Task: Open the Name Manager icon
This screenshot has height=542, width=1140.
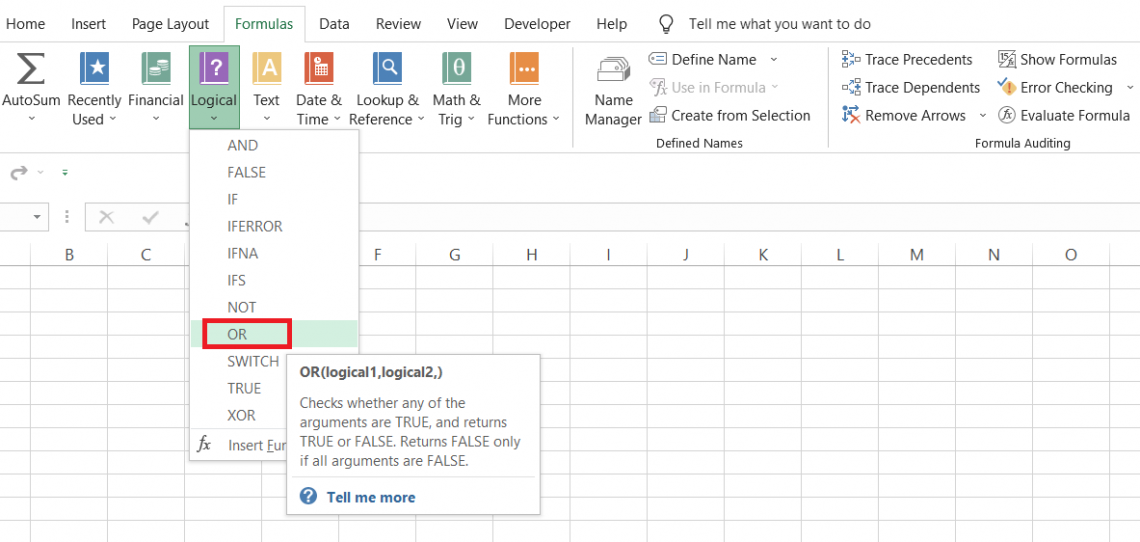Action: [x=613, y=70]
